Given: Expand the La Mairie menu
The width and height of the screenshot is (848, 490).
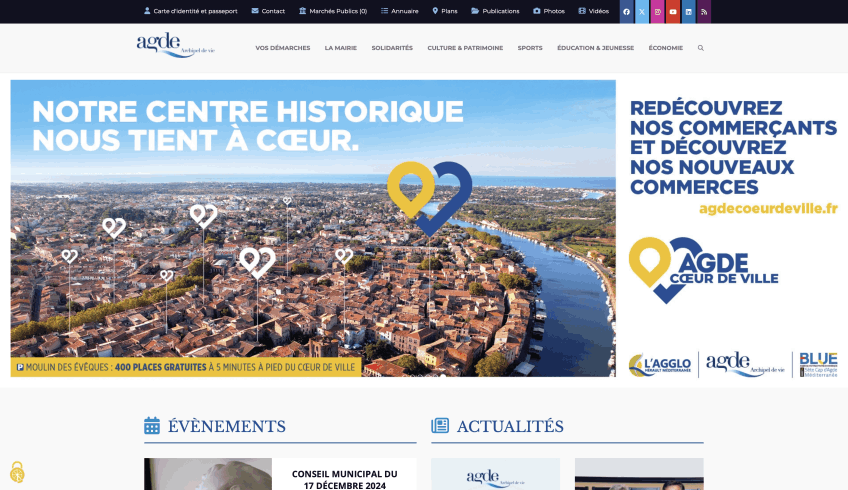Looking at the screenshot, I should click(341, 48).
